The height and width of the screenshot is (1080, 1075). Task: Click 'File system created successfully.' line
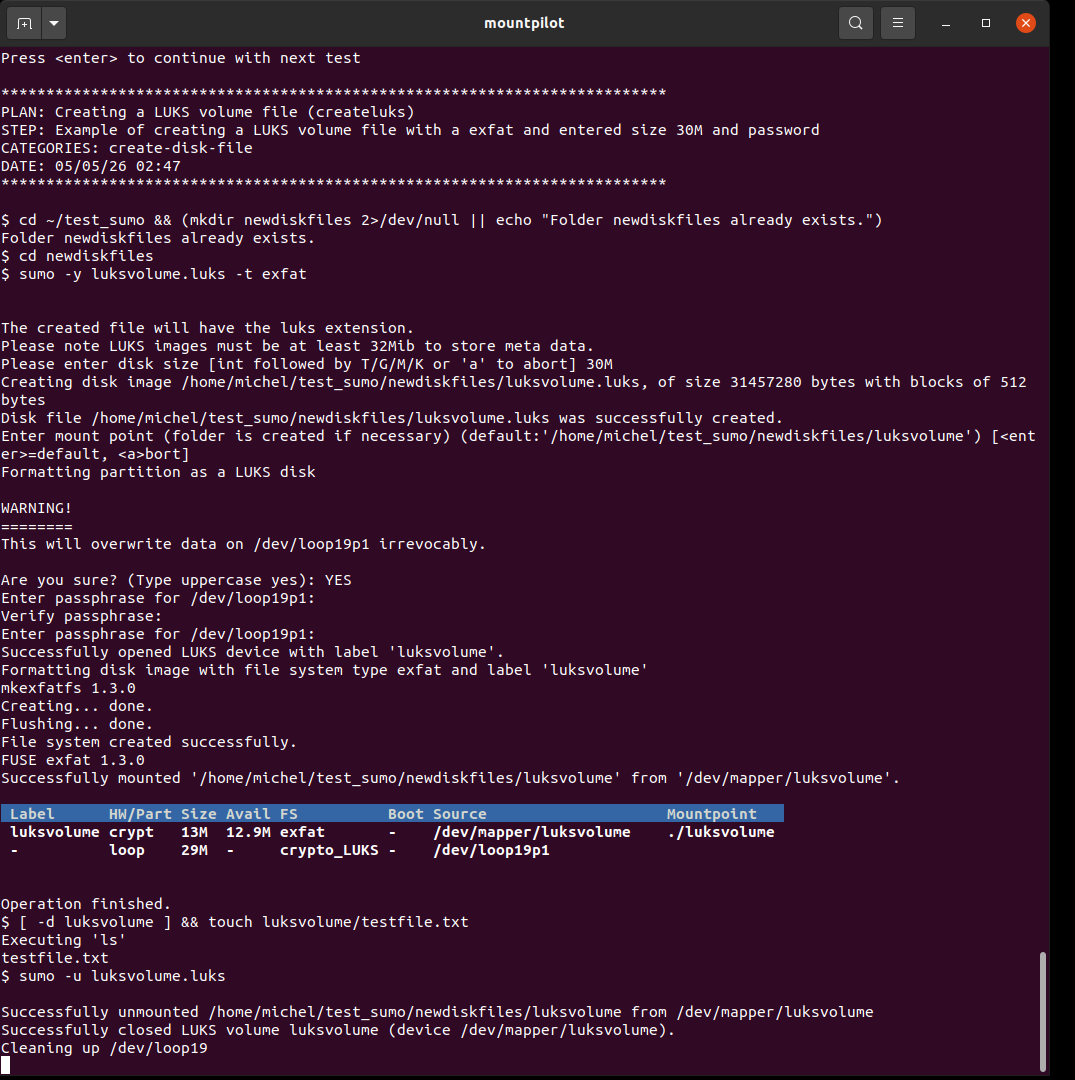point(149,742)
